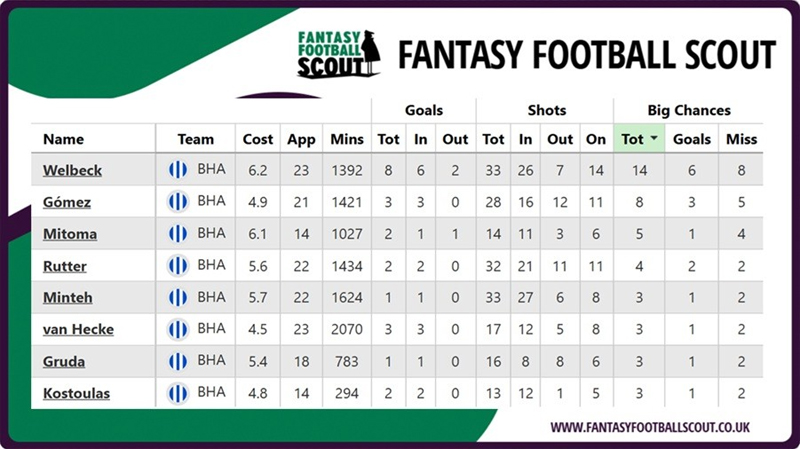Click Welbeck's Brighton team badge icon
Viewport: 800px width, 449px height.
pos(178,170)
